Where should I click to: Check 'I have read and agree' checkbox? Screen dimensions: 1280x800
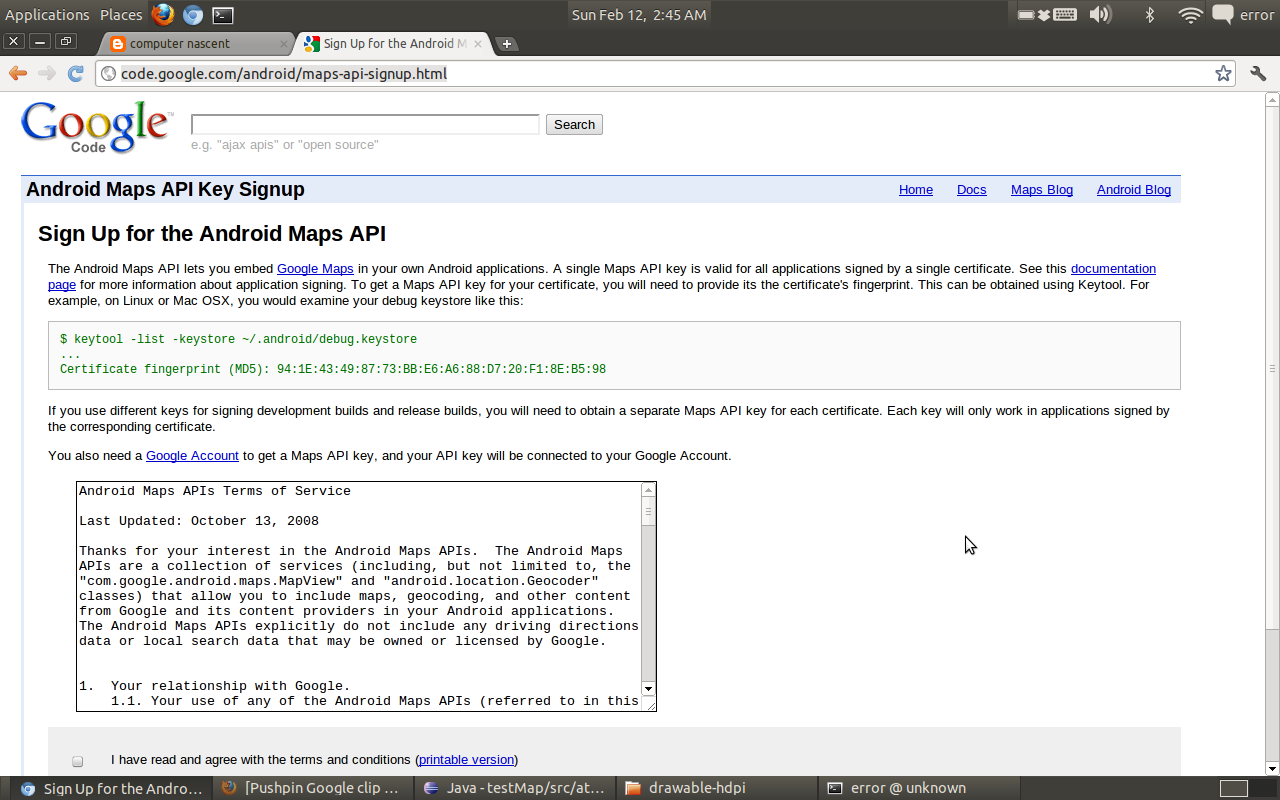click(x=77, y=761)
